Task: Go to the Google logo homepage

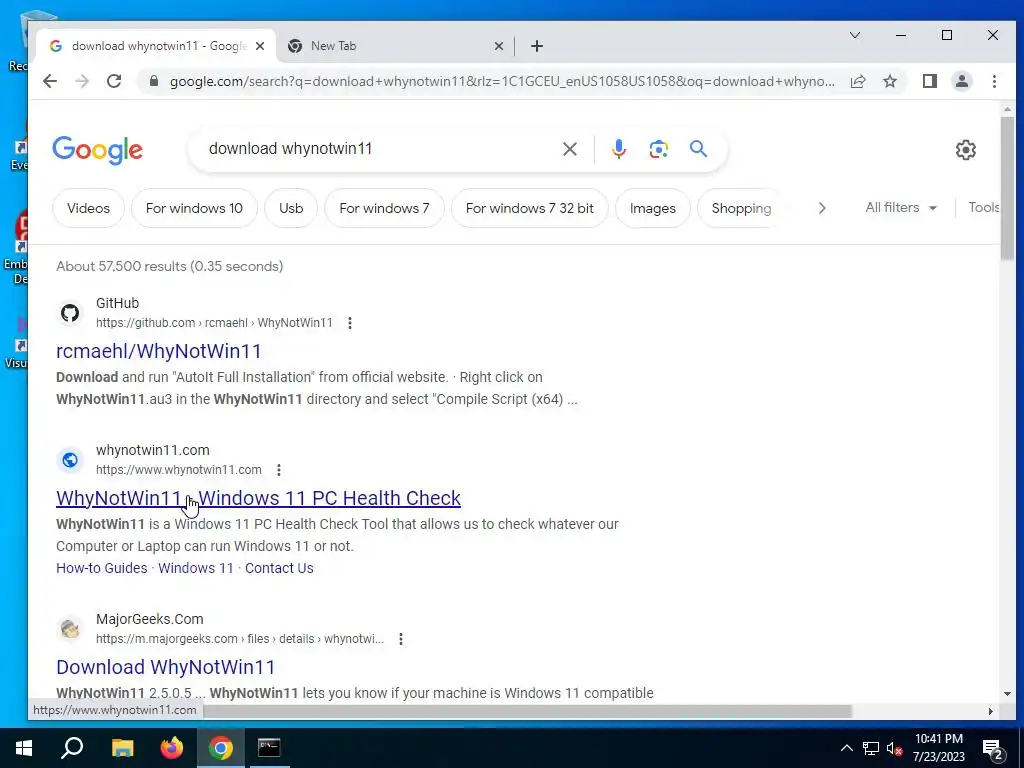Action: pyautogui.click(x=97, y=150)
